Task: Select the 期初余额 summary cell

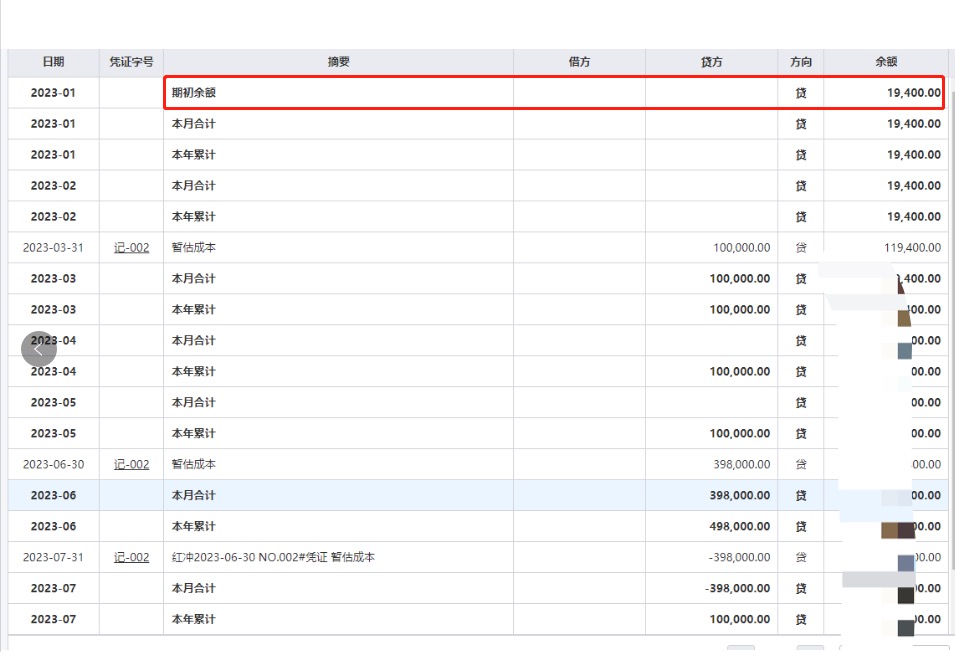Action: (x=338, y=93)
